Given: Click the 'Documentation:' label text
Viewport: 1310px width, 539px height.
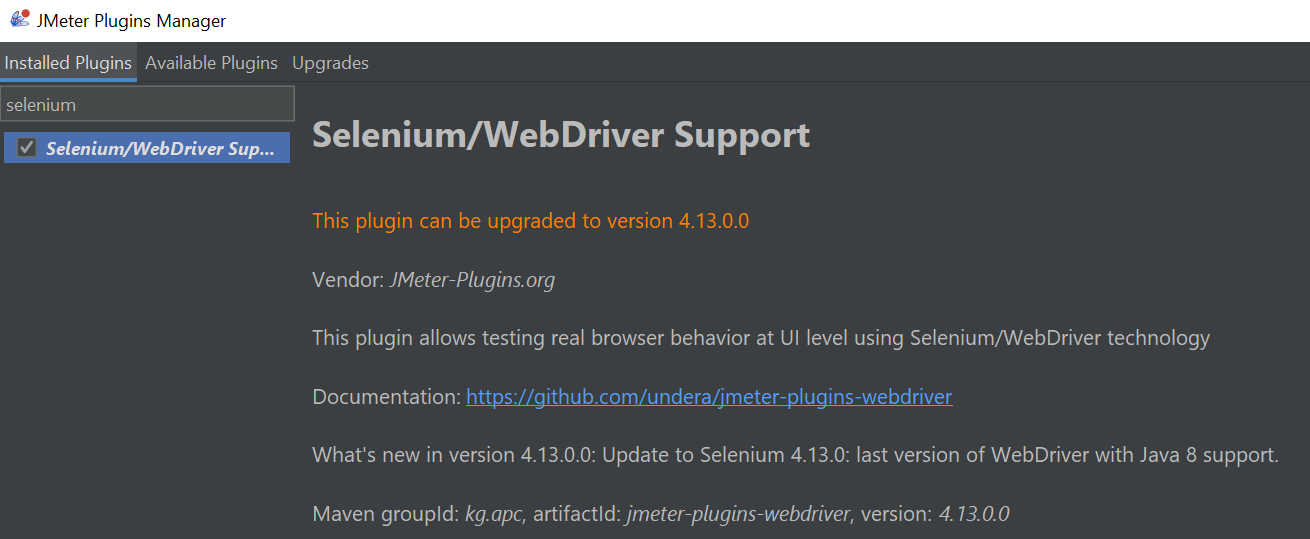Looking at the screenshot, I should tap(386, 397).
